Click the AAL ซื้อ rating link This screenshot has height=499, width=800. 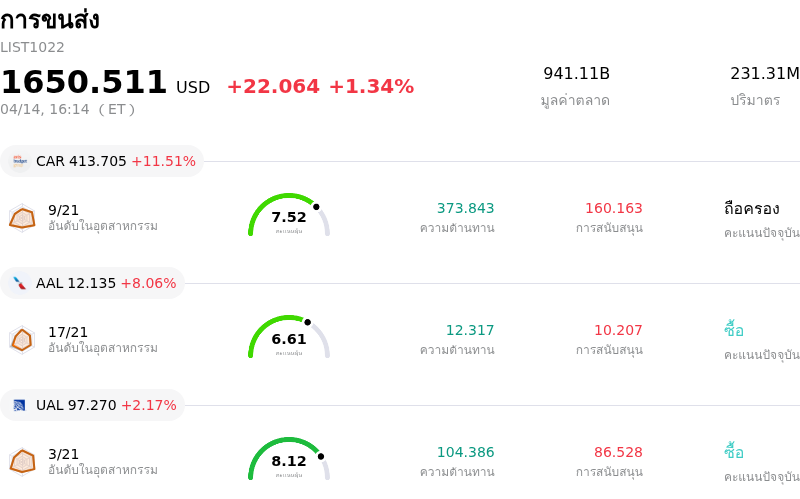point(734,331)
